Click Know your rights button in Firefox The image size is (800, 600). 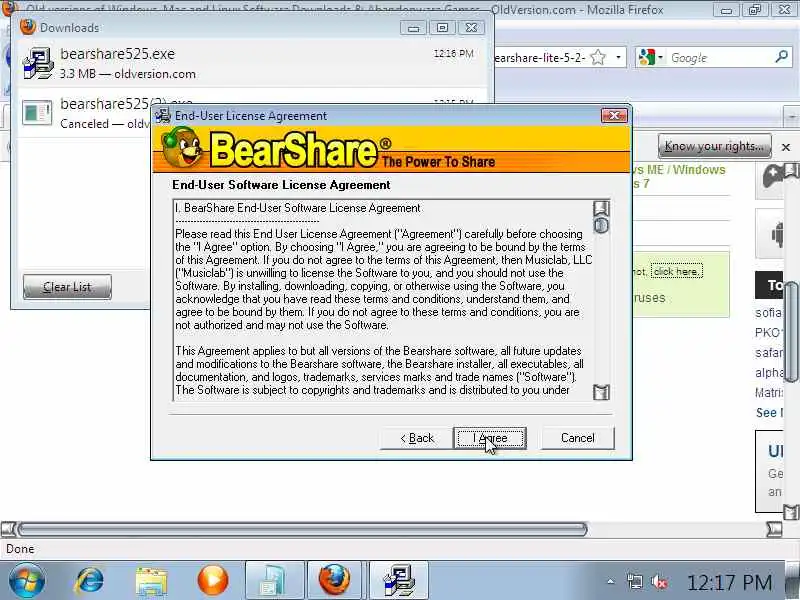(714, 146)
